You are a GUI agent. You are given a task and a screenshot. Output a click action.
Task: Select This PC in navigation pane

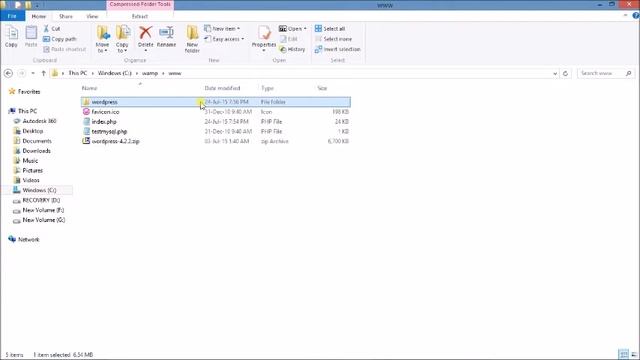coord(23,111)
